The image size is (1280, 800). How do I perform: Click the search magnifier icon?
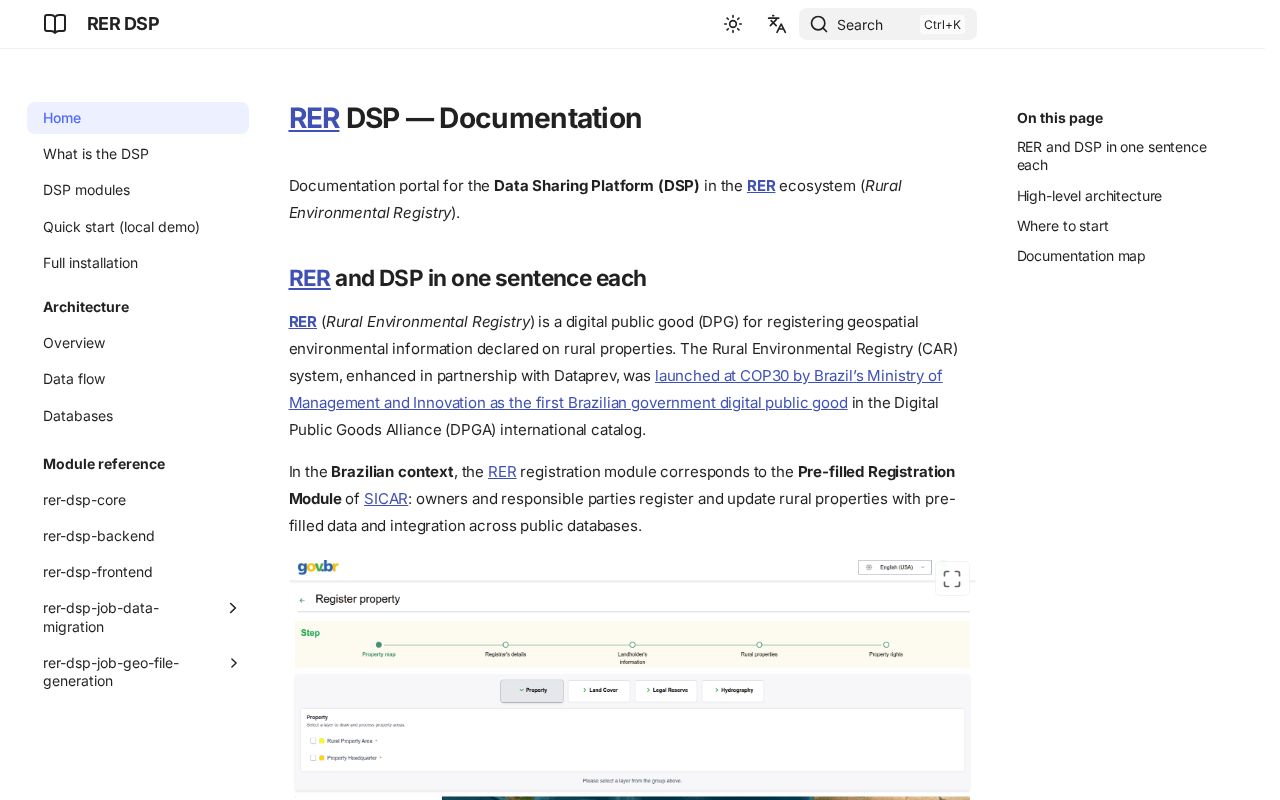point(819,24)
